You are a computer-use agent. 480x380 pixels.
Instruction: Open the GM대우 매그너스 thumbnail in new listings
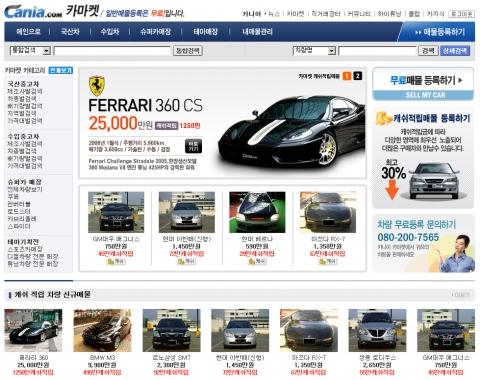[x=446, y=330]
